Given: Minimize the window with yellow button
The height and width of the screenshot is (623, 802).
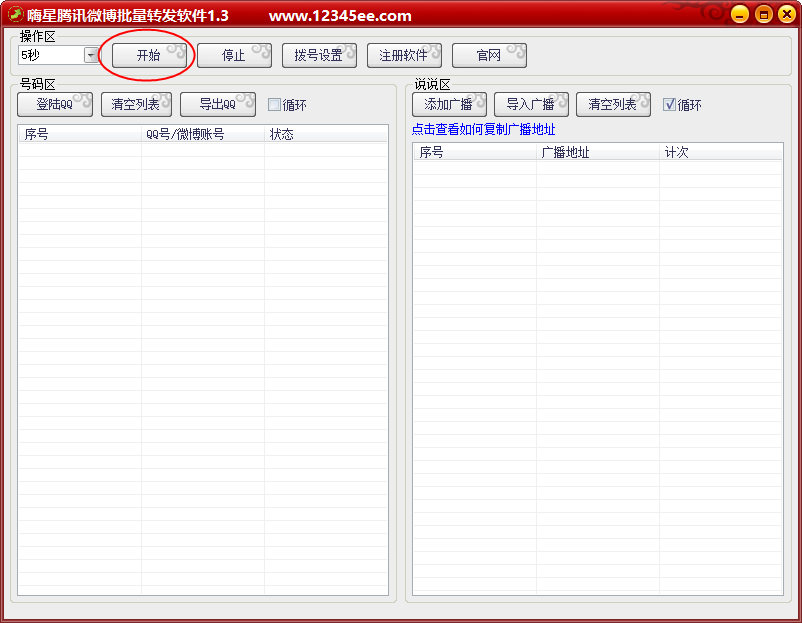Looking at the screenshot, I should (740, 14).
